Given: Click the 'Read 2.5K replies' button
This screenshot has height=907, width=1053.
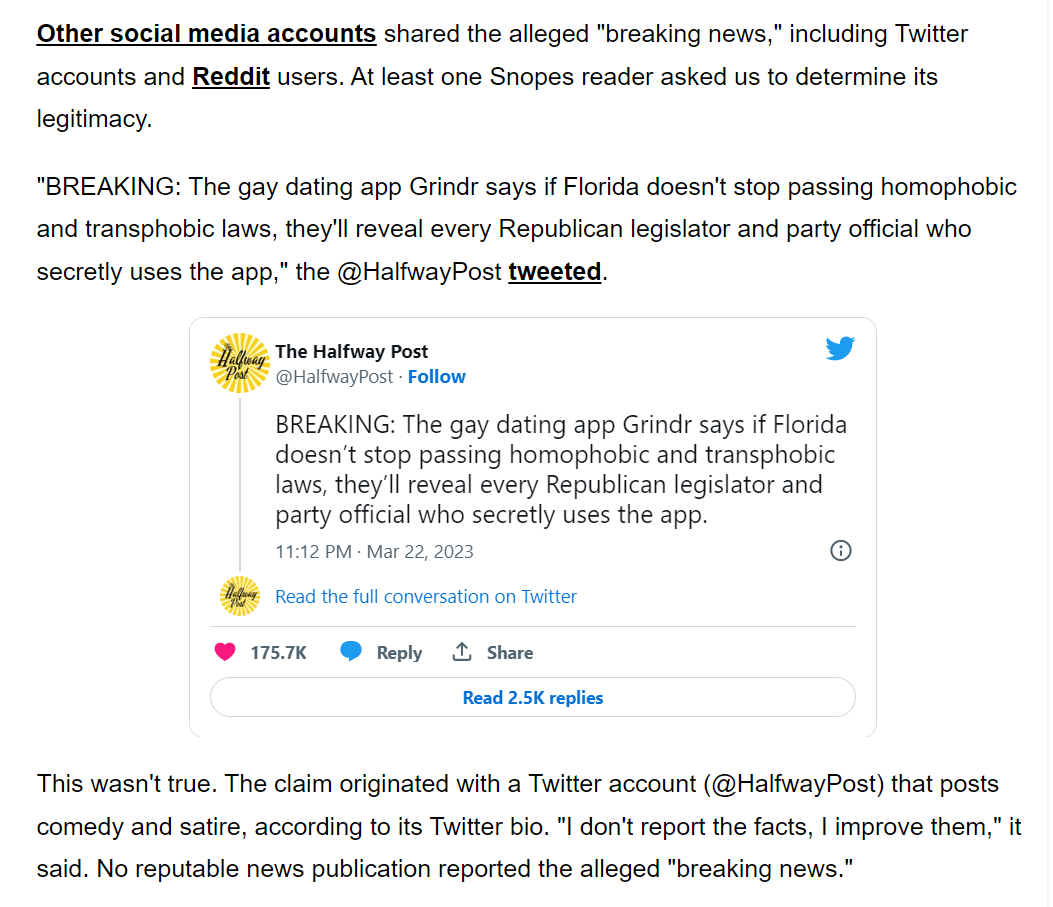Looking at the screenshot, I should 533,698.
